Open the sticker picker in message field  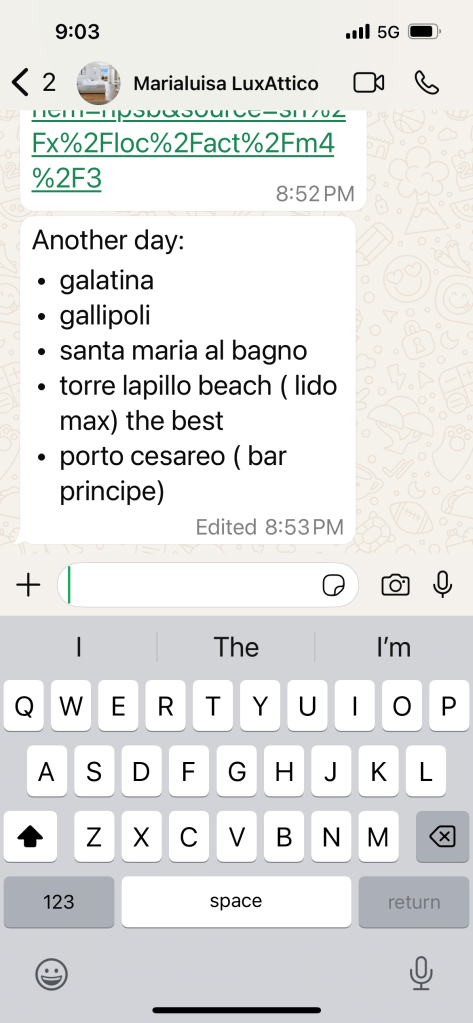pyautogui.click(x=334, y=586)
